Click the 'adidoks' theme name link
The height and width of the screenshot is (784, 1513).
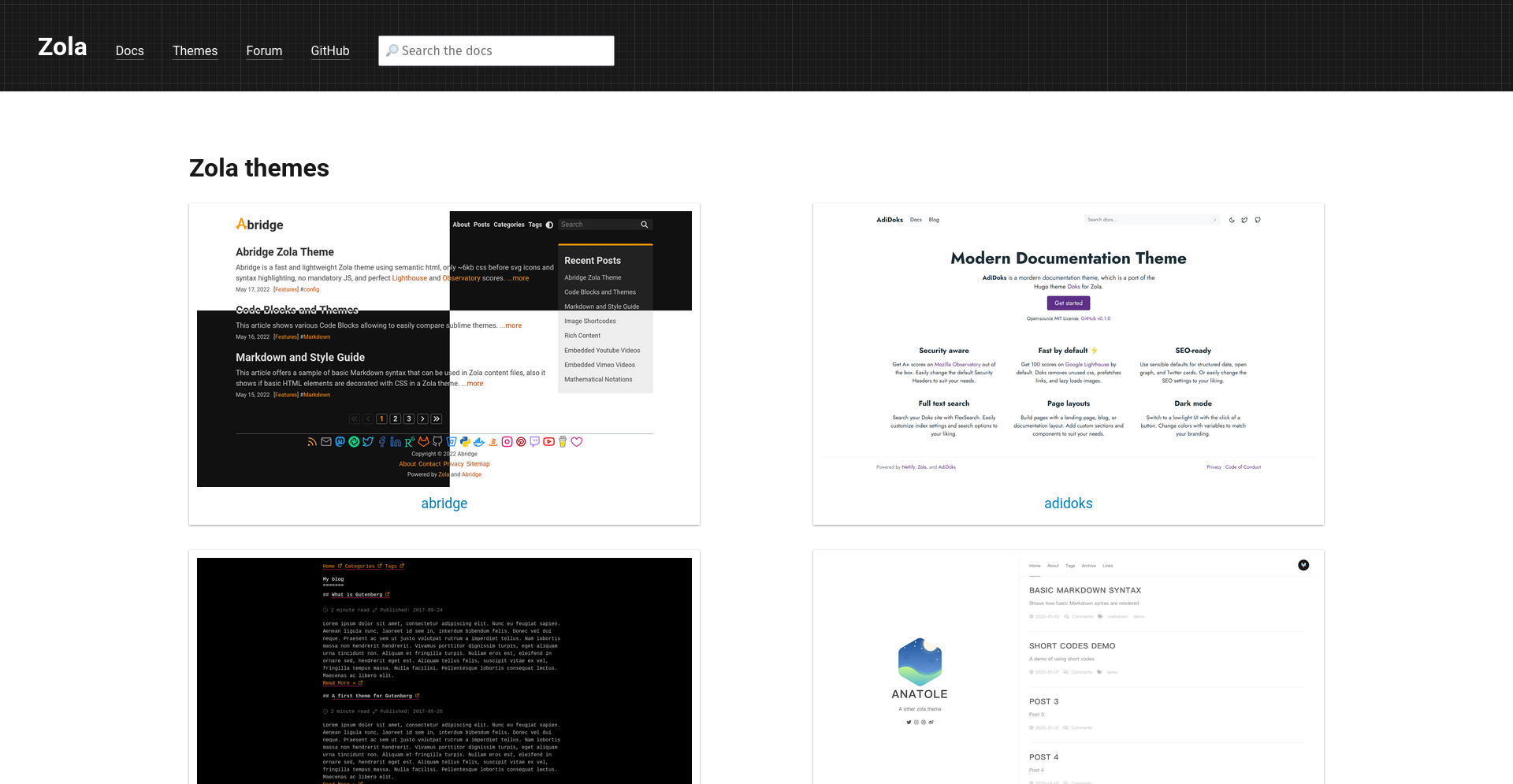point(1069,503)
